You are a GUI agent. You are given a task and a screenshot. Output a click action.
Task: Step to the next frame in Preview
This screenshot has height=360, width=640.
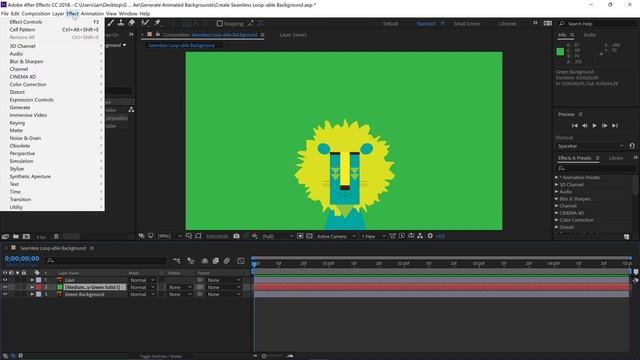pyautogui.click(x=604, y=125)
